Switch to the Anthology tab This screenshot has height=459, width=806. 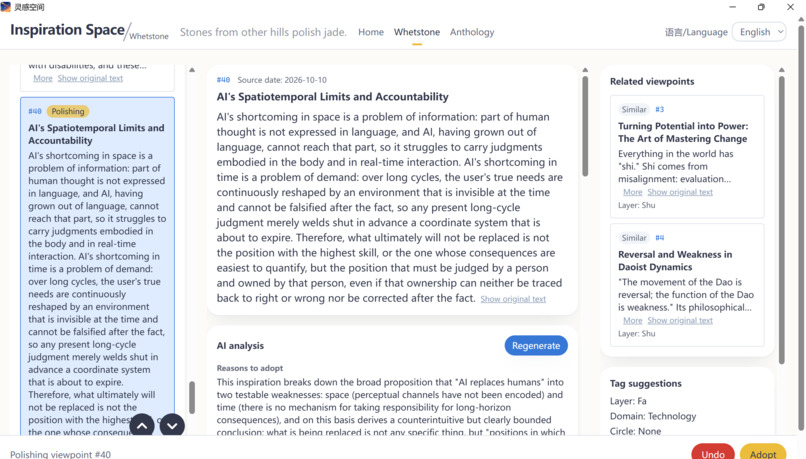[x=472, y=32]
